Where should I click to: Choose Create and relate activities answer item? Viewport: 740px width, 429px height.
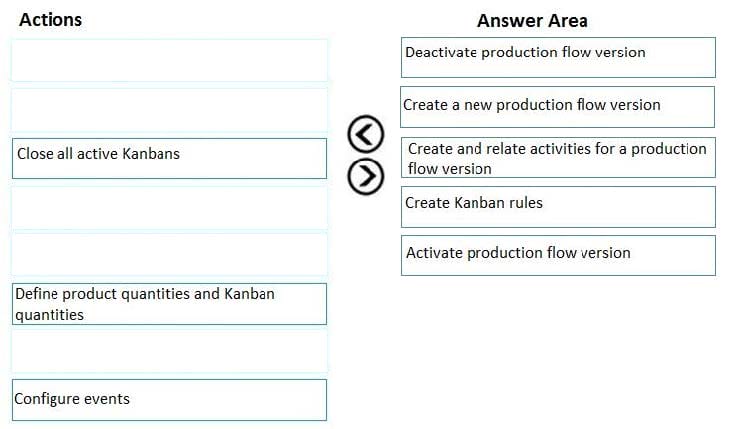pyautogui.click(x=558, y=158)
